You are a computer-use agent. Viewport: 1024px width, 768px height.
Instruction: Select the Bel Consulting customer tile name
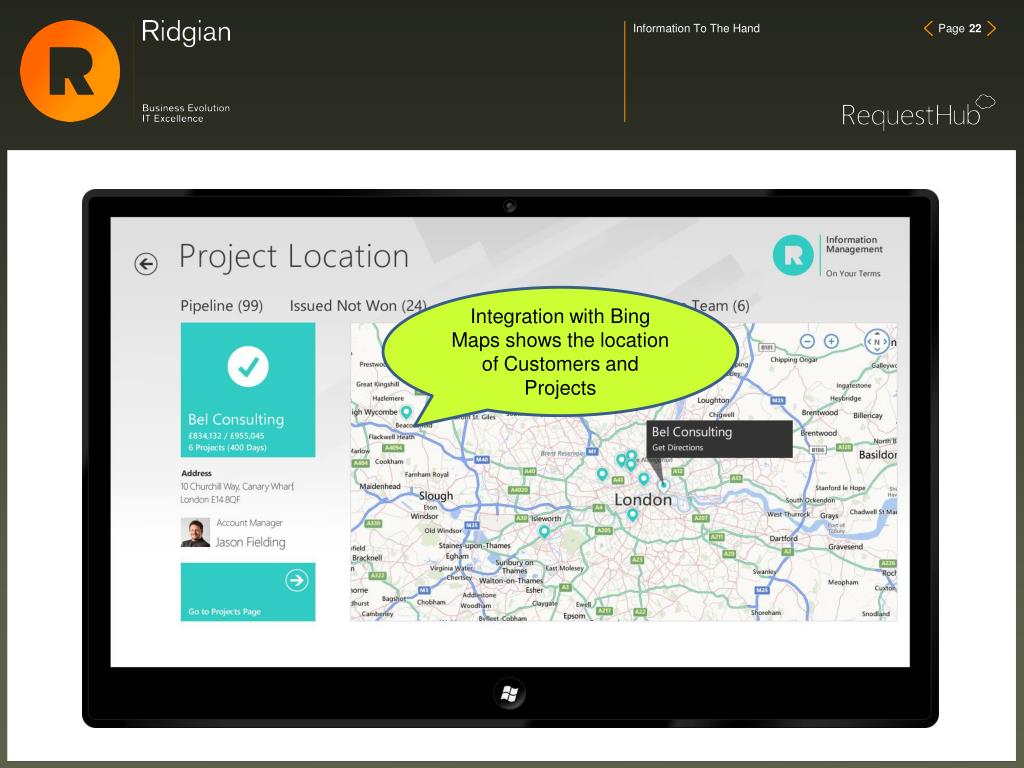coord(236,419)
